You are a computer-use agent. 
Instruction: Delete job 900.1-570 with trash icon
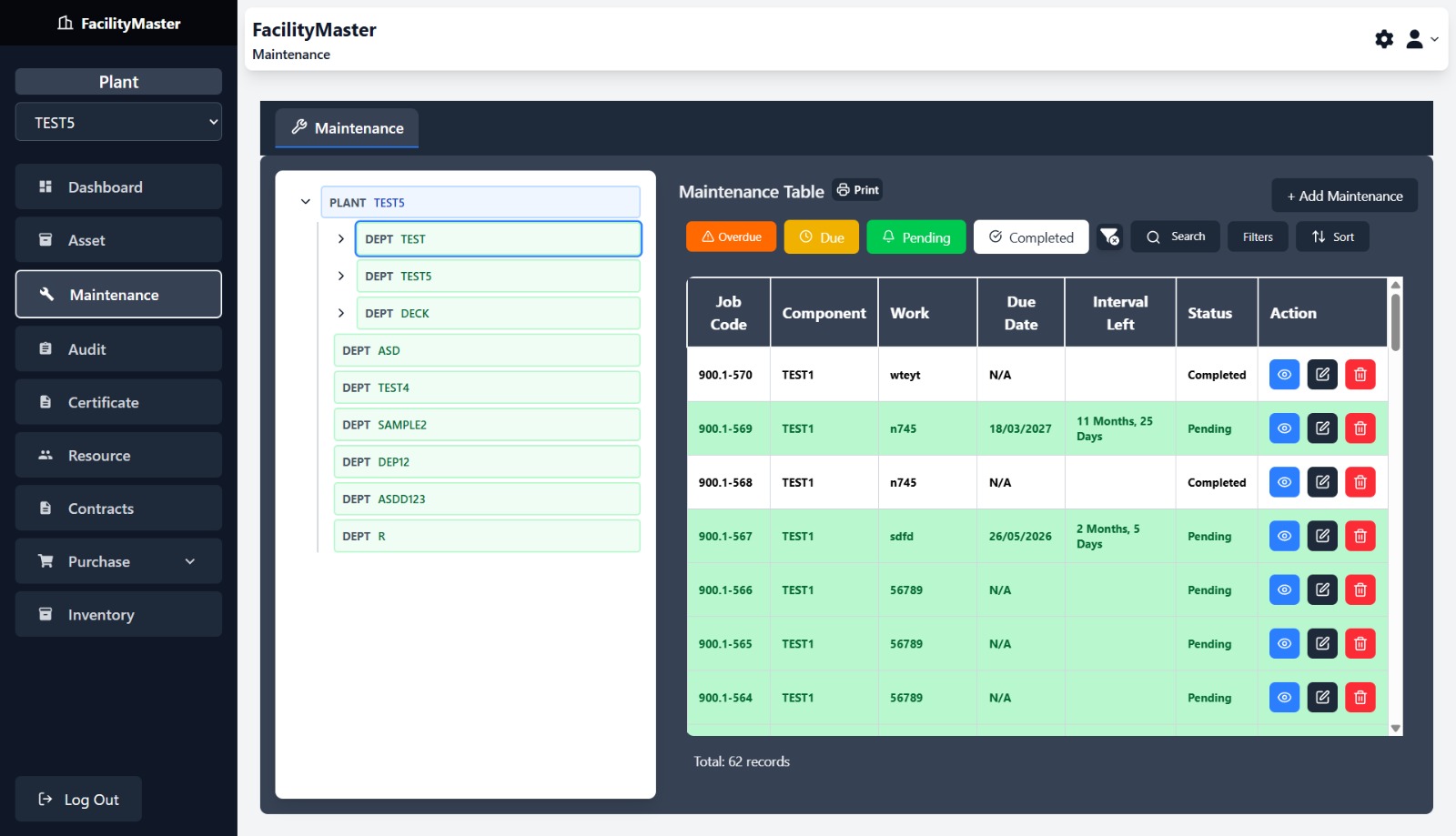pos(1360,375)
